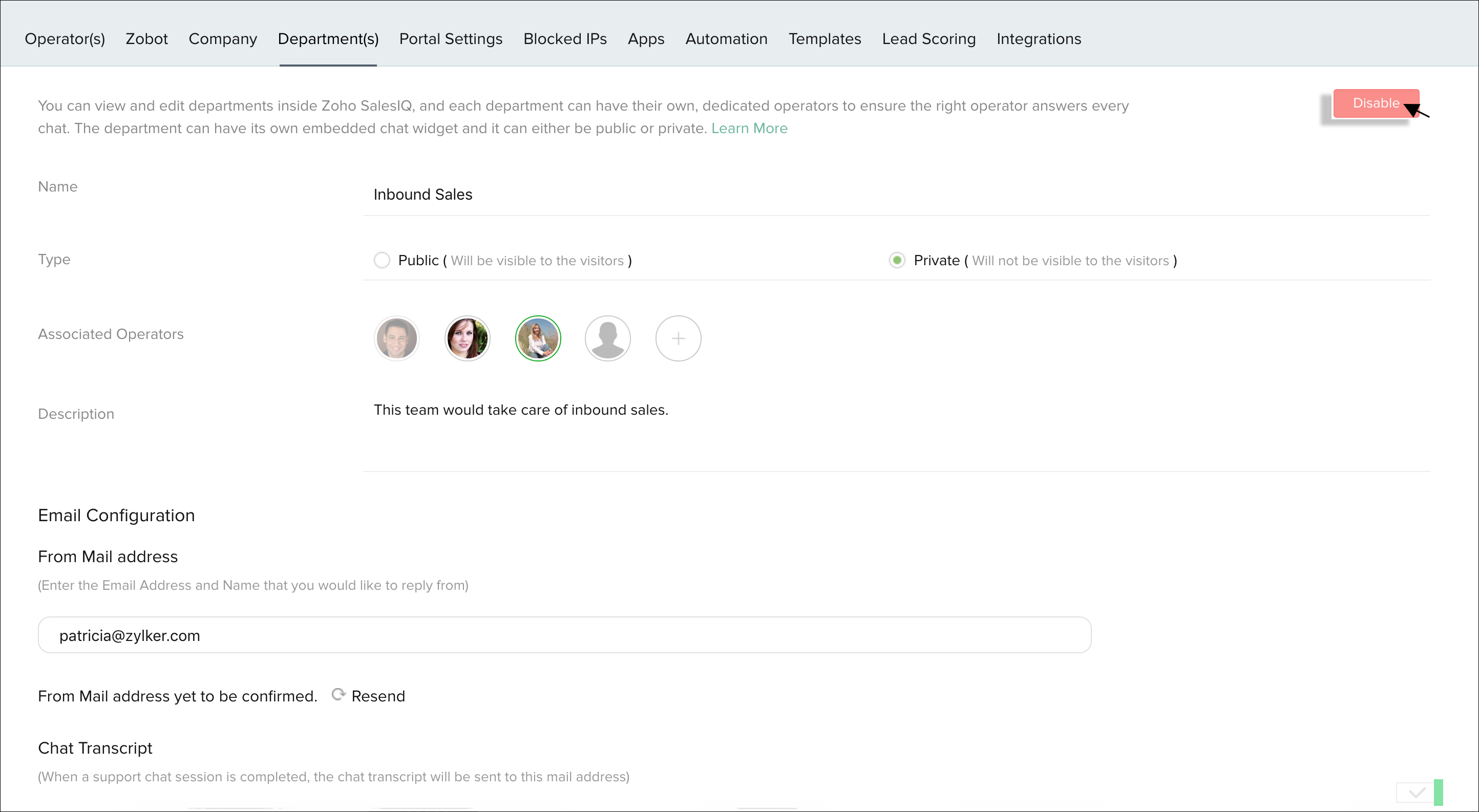
Task: Edit the Inbound Sales name field
Action: click(896, 195)
